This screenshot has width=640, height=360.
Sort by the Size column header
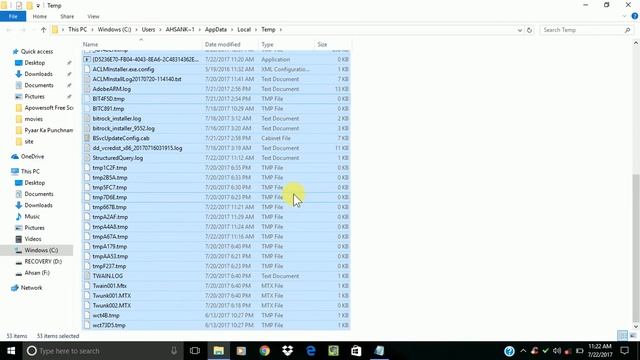coord(322,44)
